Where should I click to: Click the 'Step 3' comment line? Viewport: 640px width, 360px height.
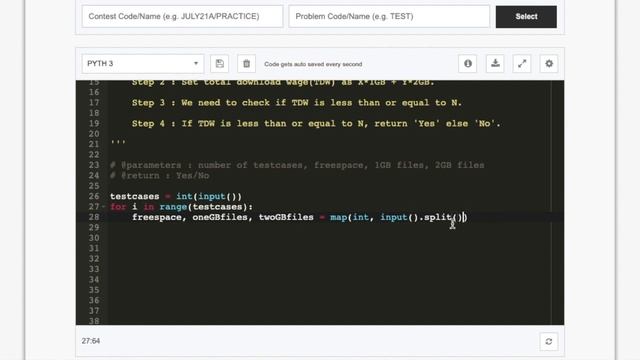coord(297,103)
